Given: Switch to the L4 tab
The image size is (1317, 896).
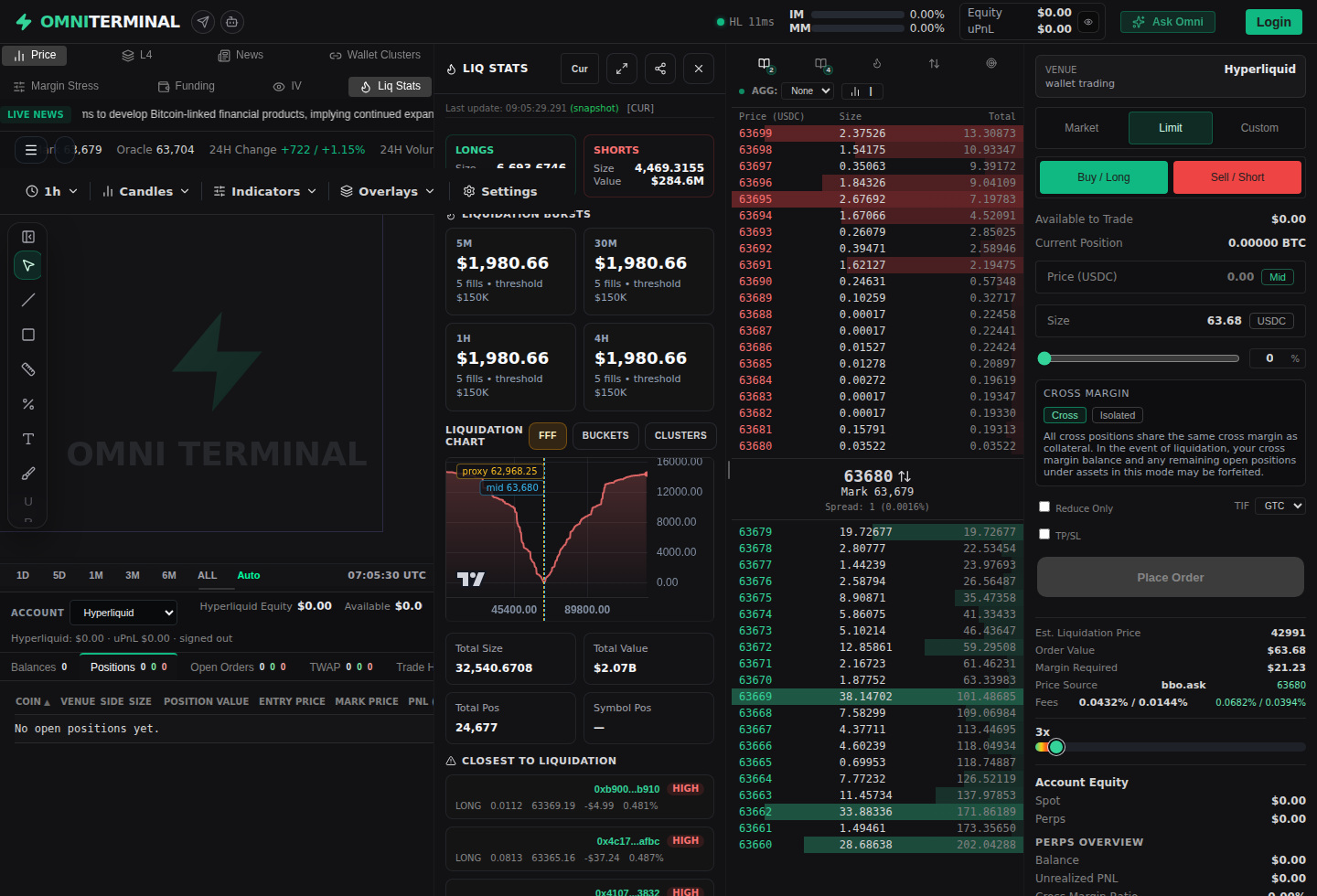Looking at the screenshot, I should (137, 55).
